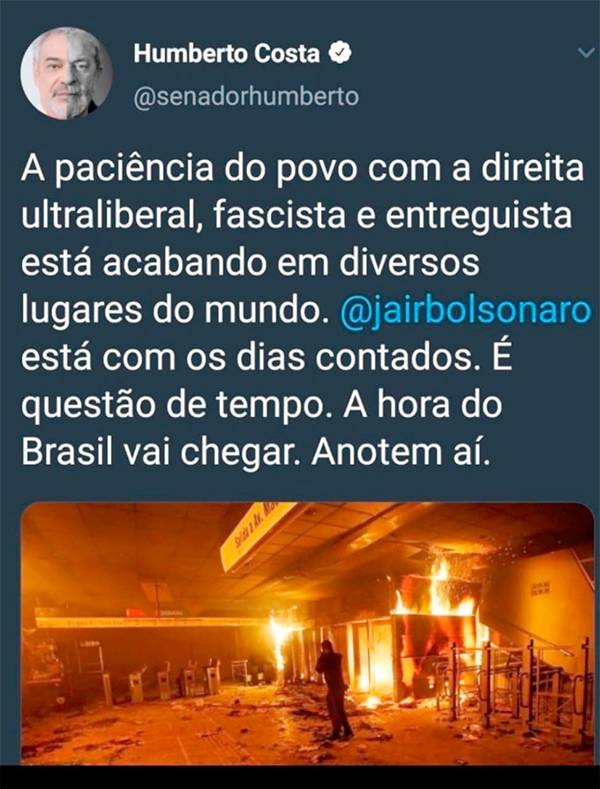The width and height of the screenshot is (600, 789).
Task: Open the attached burning station photo
Action: pos(308,633)
